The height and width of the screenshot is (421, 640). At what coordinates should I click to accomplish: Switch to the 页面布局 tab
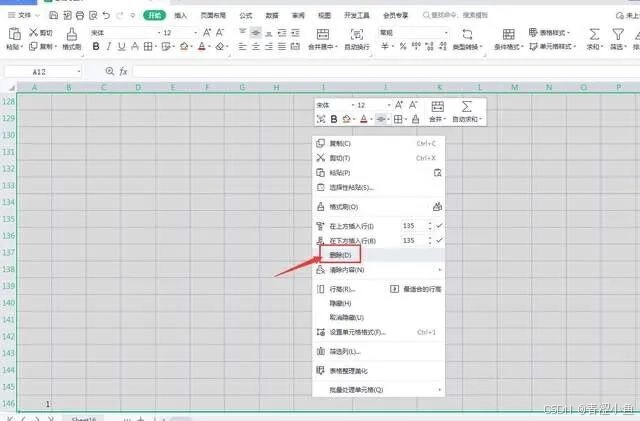pos(213,16)
